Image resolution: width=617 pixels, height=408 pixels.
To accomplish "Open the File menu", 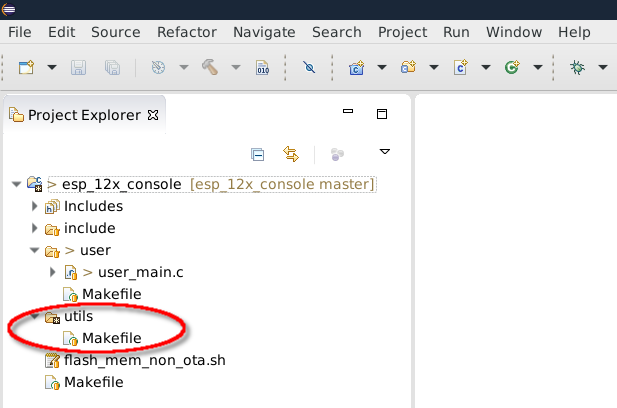I will click(20, 32).
